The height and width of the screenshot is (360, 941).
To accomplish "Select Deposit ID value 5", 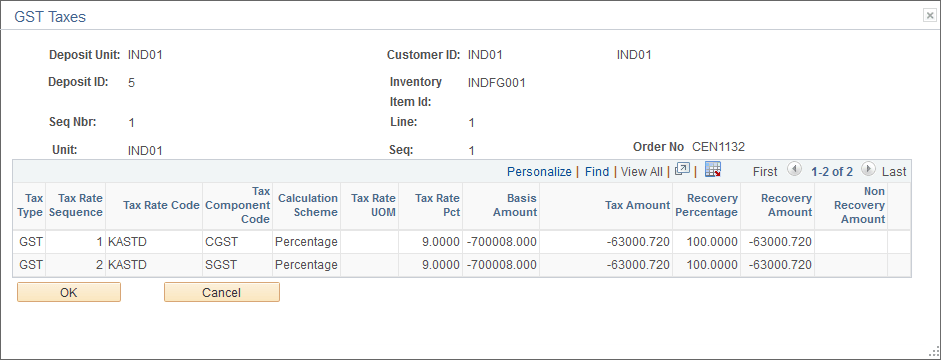I will [x=131, y=83].
